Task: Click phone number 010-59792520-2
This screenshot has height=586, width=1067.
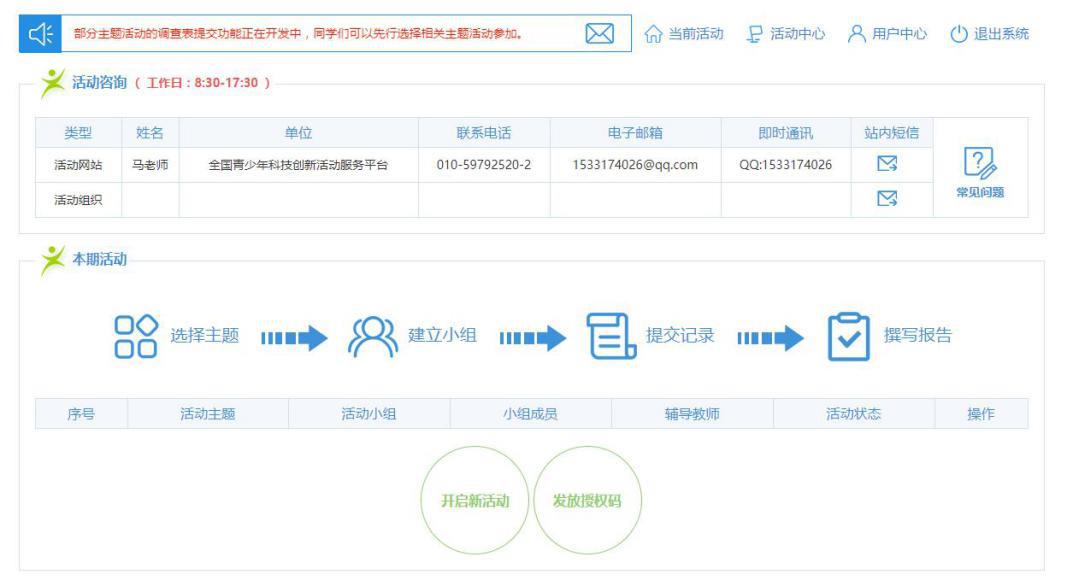Action: point(484,165)
